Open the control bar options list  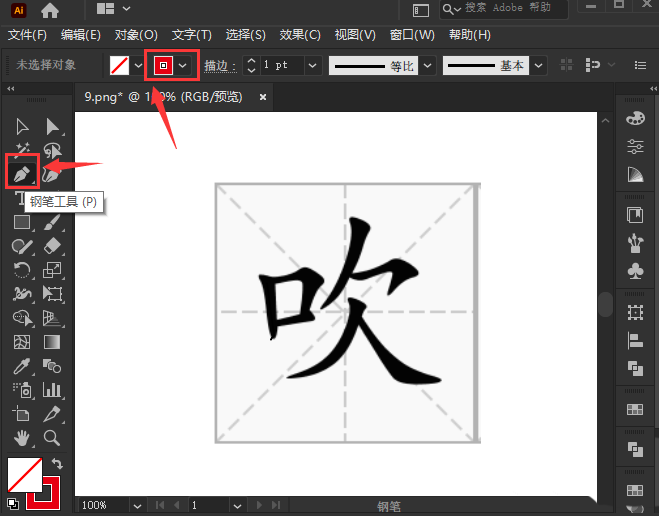coord(640,65)
